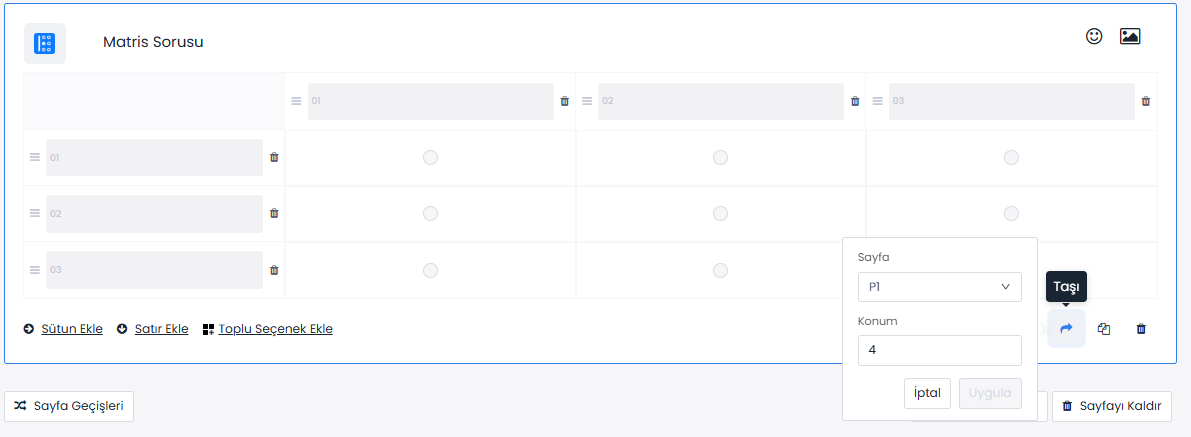The height and width of the screenshot is (437, 1191).
Task: Click the Sayfayı Kaldır button
Action: (1111, 406)
